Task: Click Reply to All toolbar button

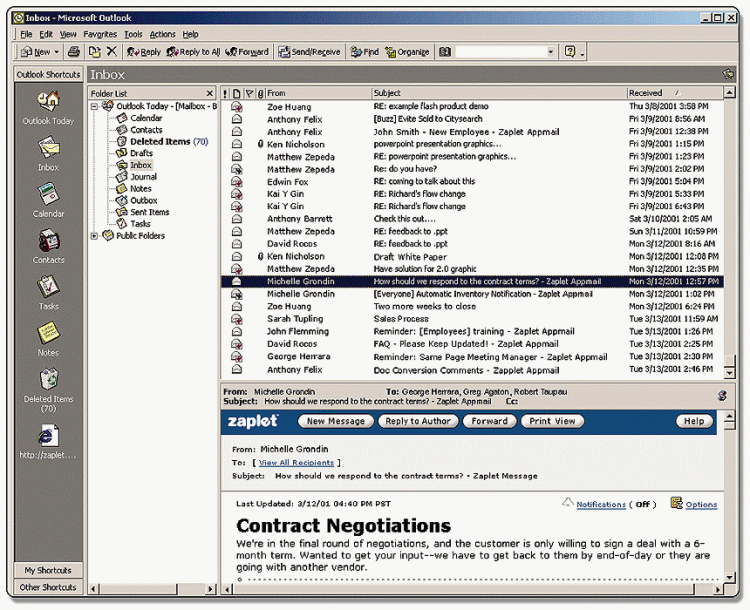Action: [x=193, y=52]
